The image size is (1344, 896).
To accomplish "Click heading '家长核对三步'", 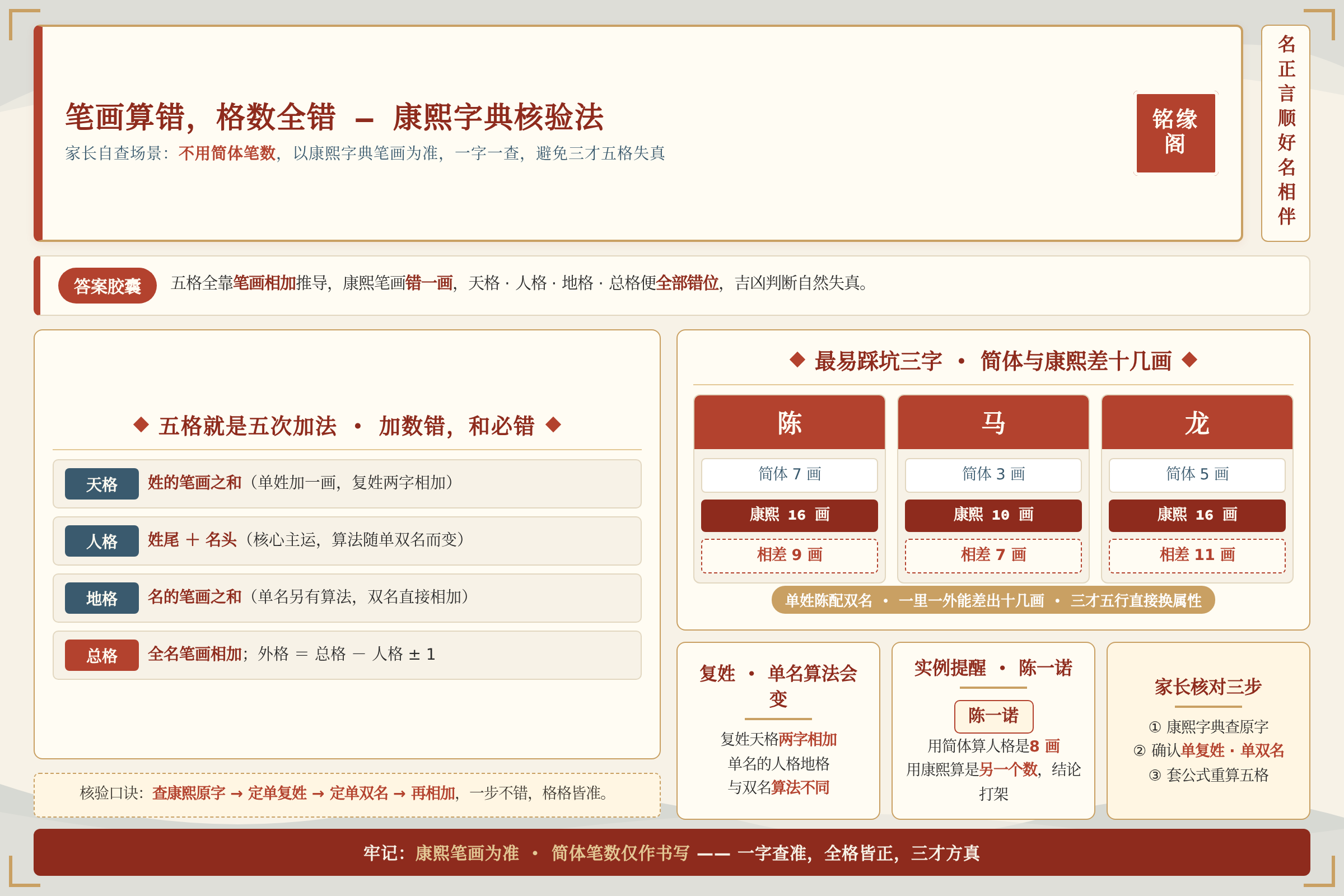I will pos(1208,687).
